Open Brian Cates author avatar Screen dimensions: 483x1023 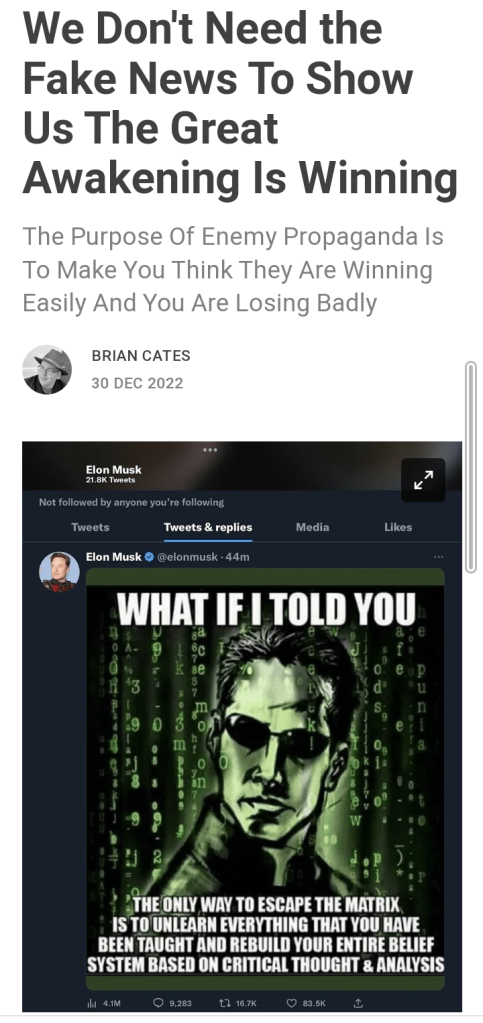point(47,369)
